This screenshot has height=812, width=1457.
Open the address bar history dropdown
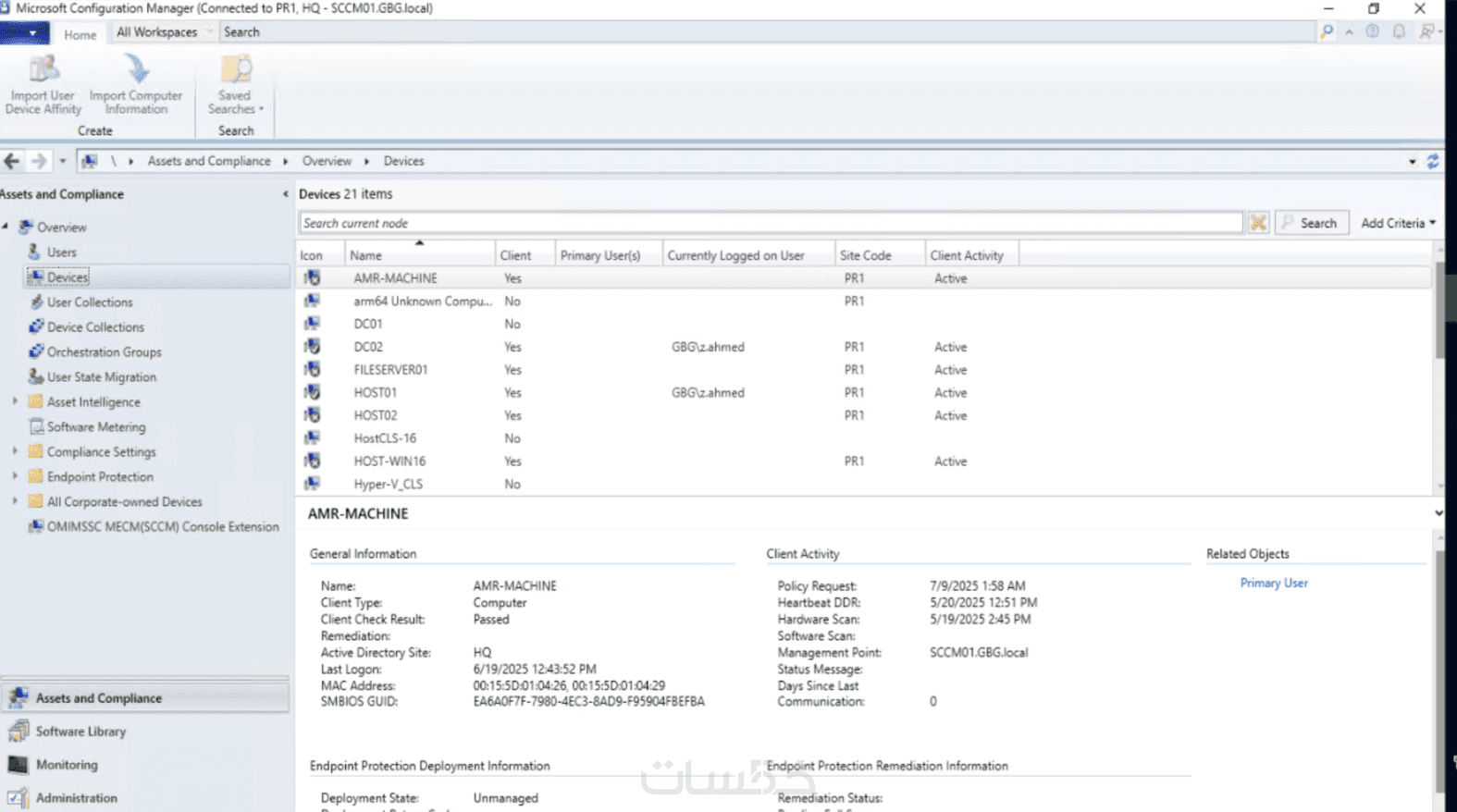(1413, 161)
